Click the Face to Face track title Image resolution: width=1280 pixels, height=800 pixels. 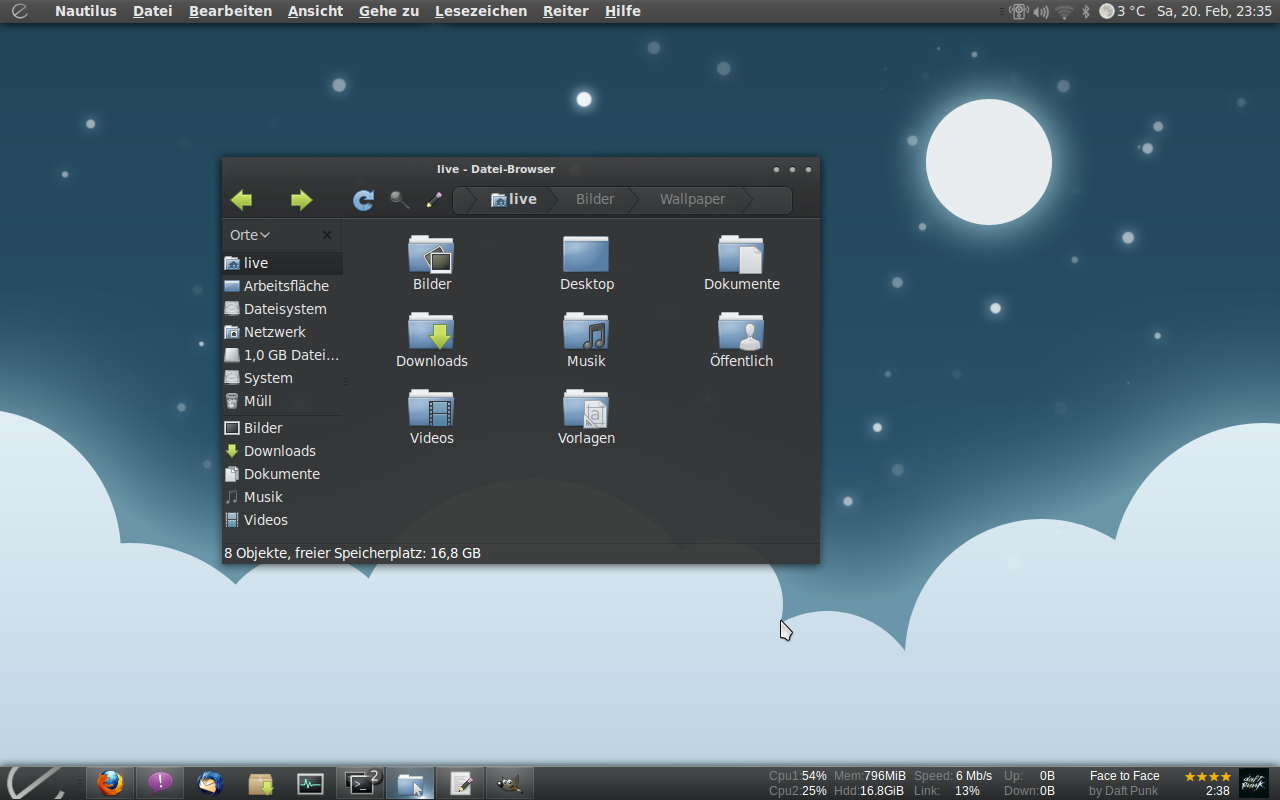(x=1124, y=776)
